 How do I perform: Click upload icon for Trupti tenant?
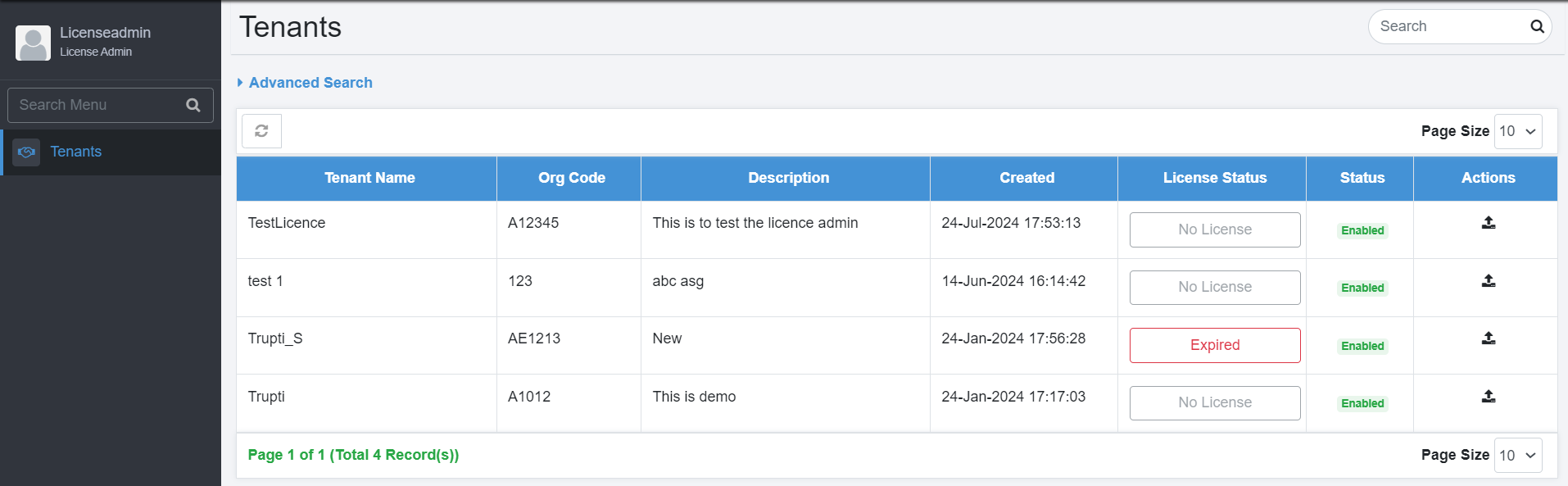(1489, 397)
